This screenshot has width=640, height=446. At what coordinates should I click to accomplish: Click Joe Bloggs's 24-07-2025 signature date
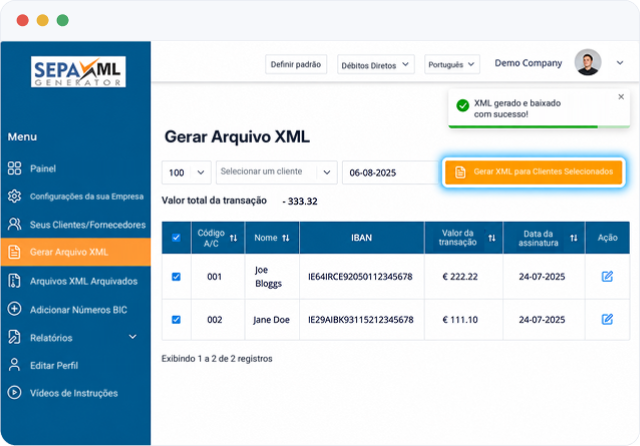[542, 277]
